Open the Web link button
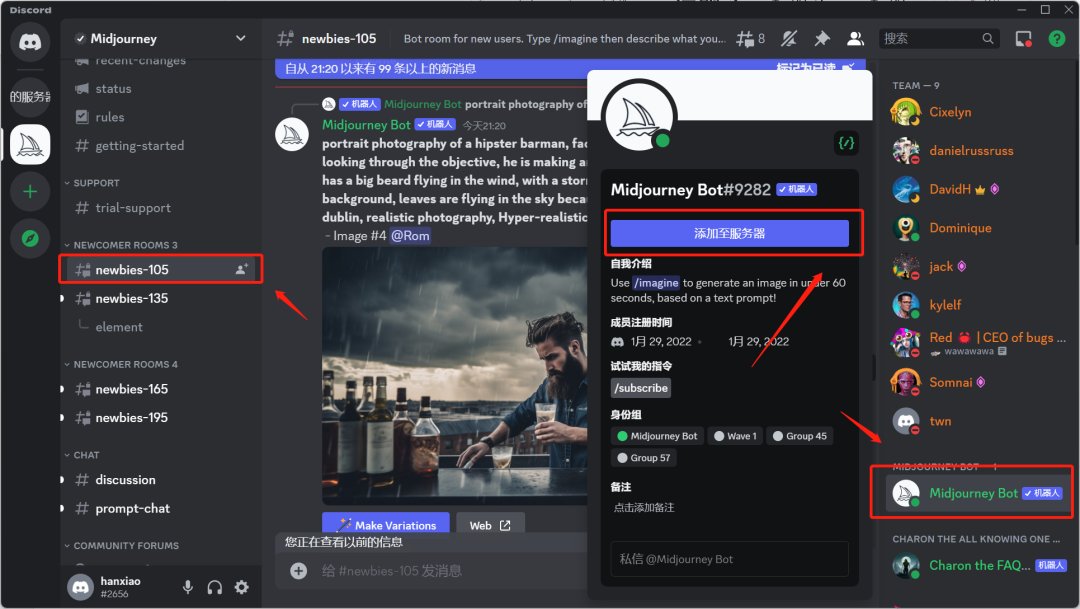1080x609 pixels. tap(490, 525)
